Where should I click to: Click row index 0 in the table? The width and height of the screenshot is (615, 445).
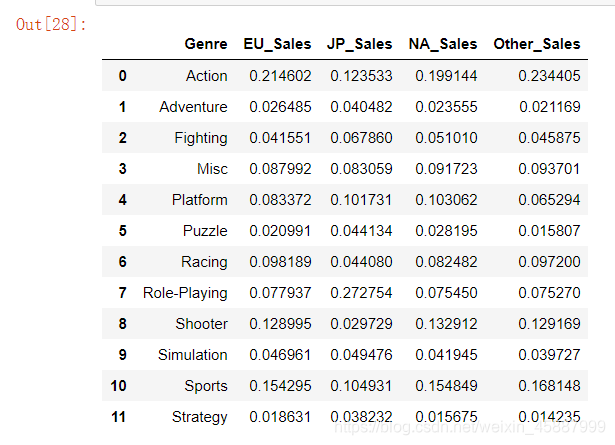(x=122, y=76)
